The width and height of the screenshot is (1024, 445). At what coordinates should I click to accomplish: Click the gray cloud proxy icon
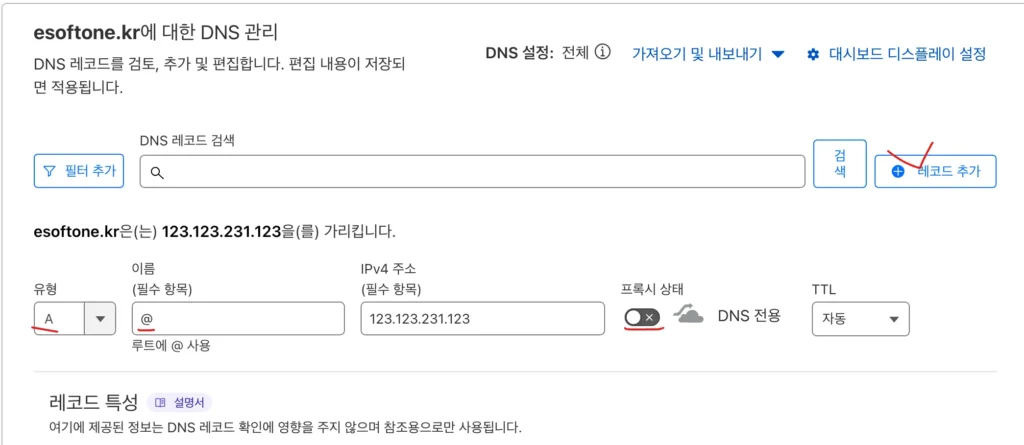pyautogui.click(x=688, y=316)
